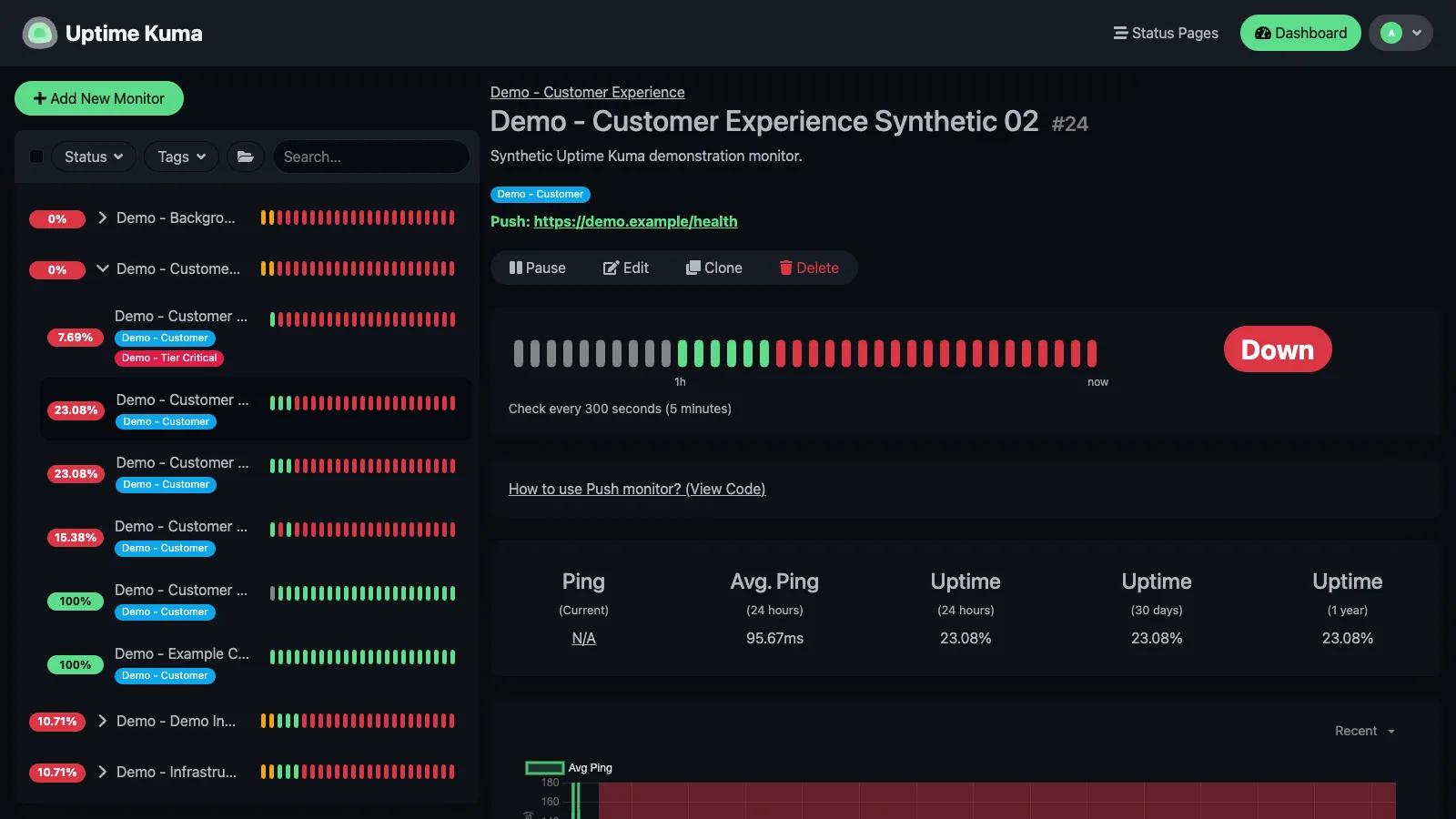Toggle the select-all monitors checkbox
The image size is (1456, 819).
36,157
